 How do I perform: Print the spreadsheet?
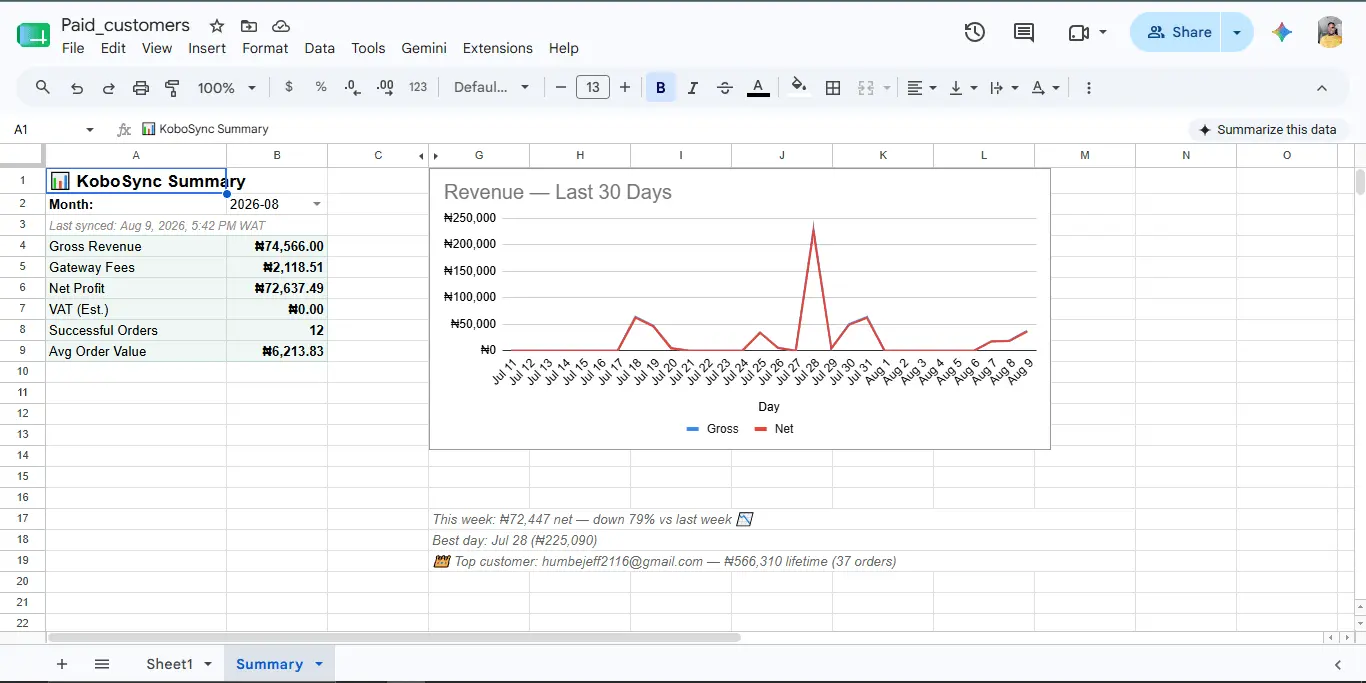click(x=141, y=88)
